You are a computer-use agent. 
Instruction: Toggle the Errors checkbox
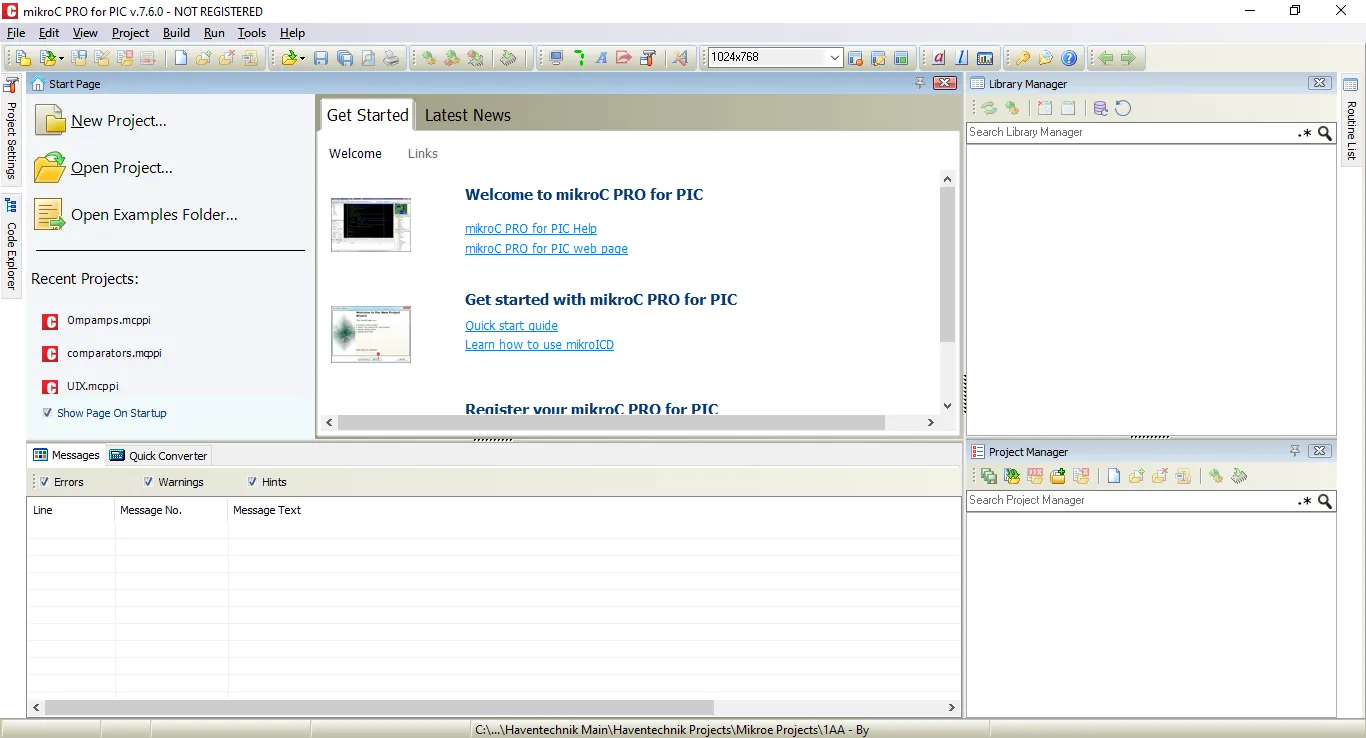point(43,482)
